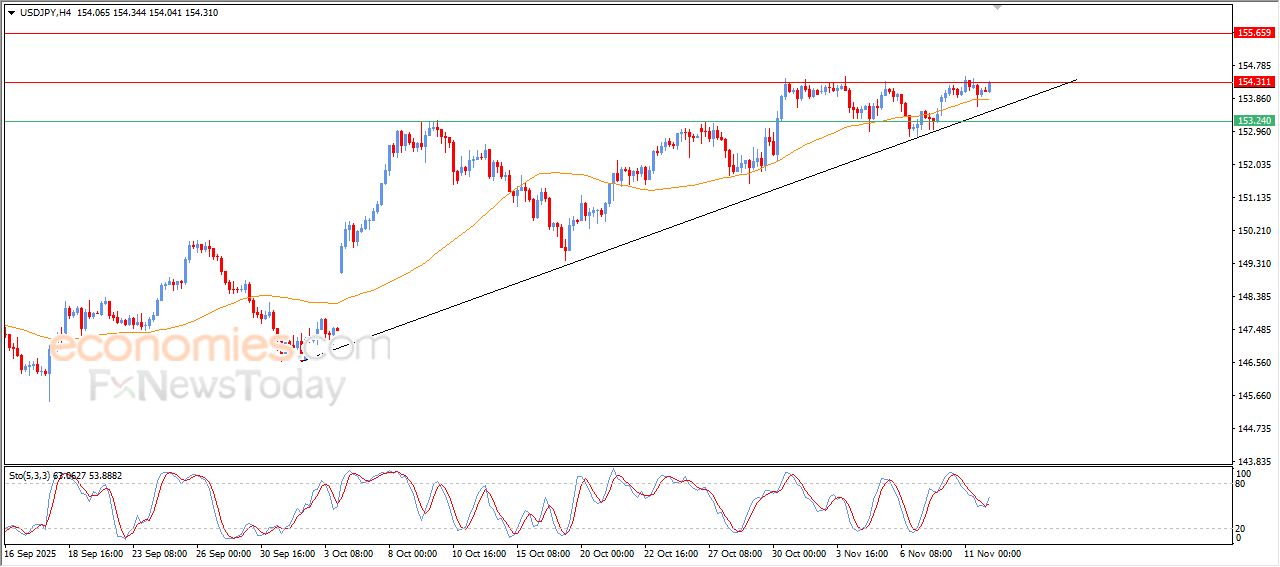
Task: Click the 30 Oct 00:00 time axis label
Action: (x=800, y=553)
